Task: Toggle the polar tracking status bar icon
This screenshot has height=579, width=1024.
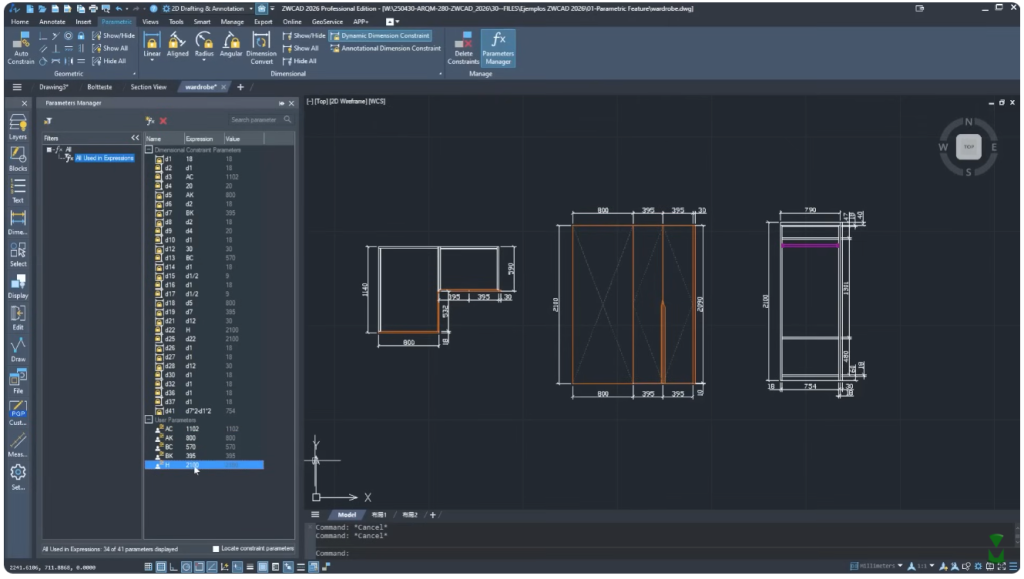Action: 186,567
